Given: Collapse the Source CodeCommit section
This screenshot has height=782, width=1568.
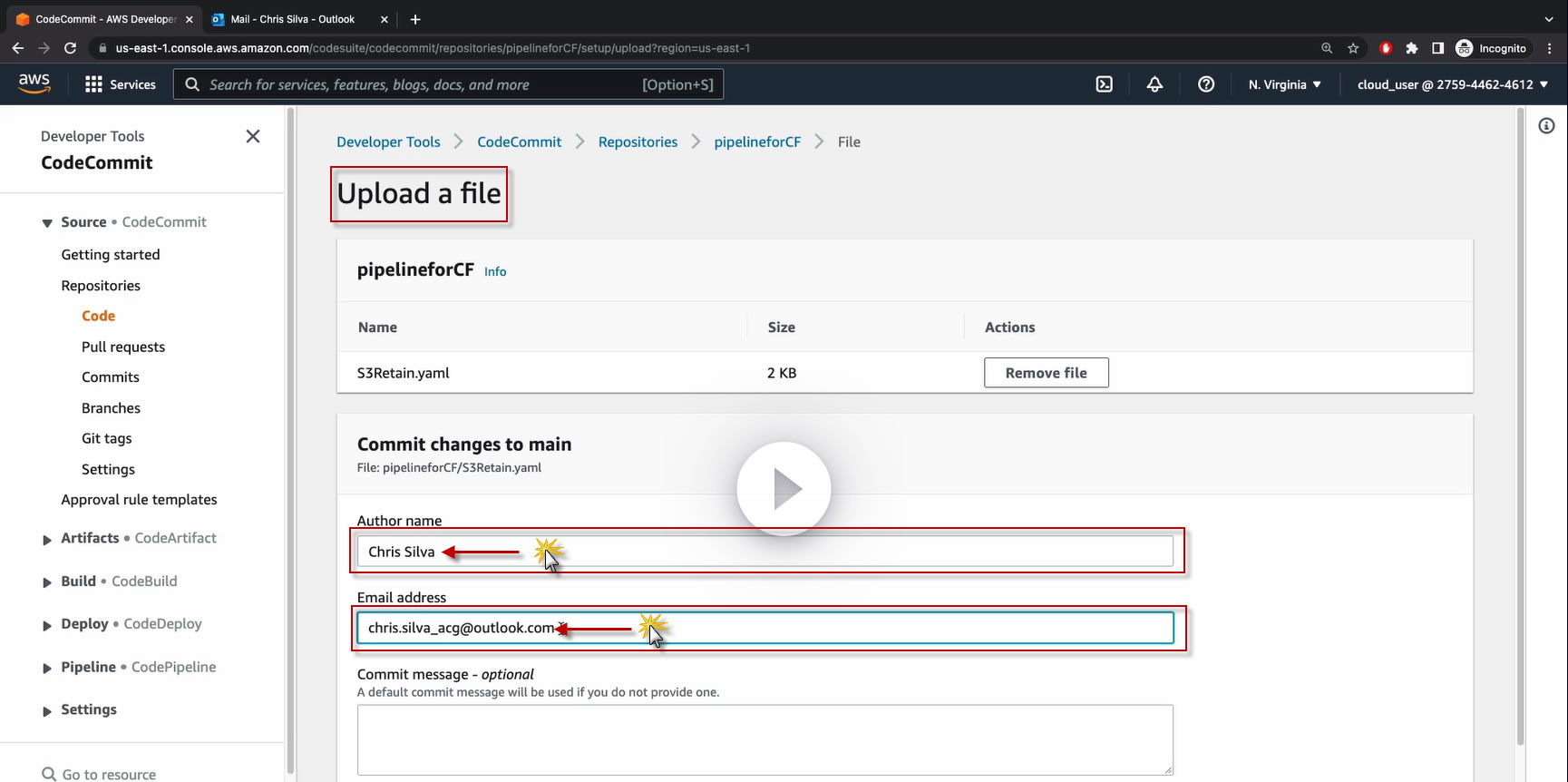Looking at the screenshot, I should (47, 223).
